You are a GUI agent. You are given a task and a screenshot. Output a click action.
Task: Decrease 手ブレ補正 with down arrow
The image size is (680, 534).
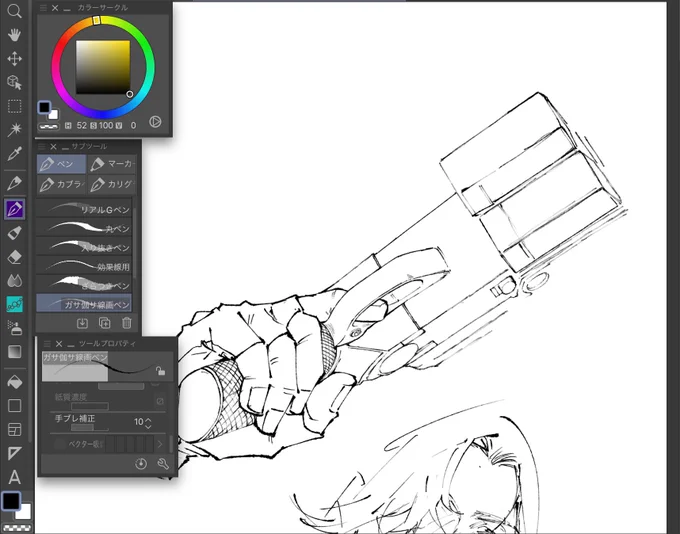coord(148,426)
